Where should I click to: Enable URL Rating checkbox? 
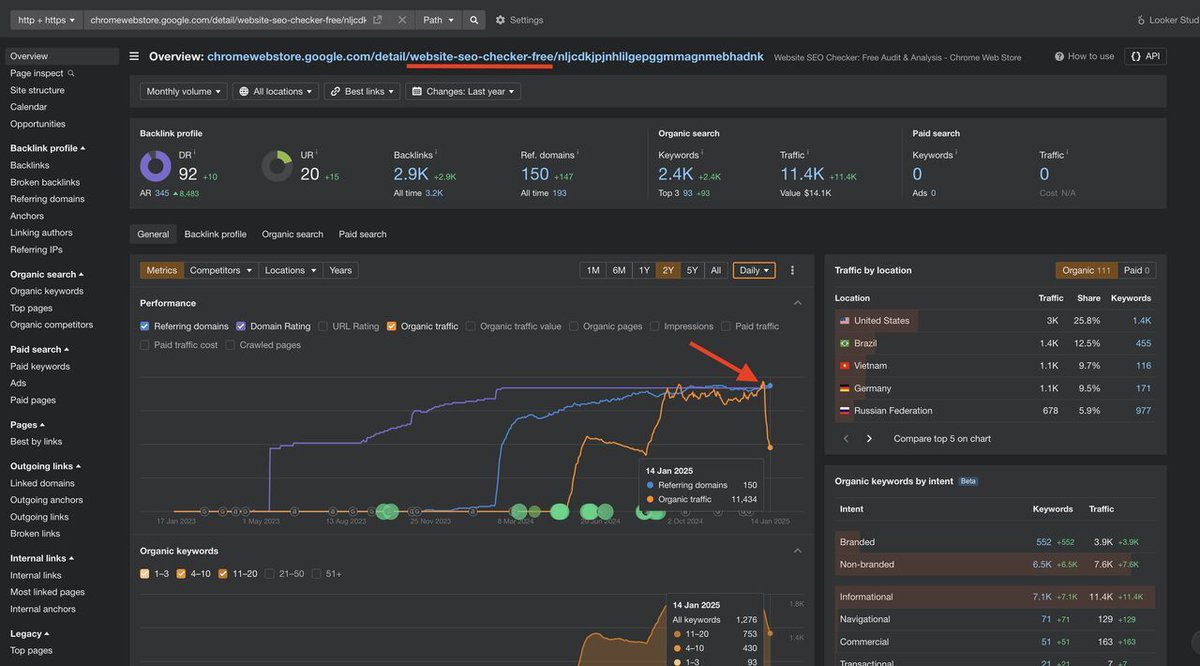pos(322,326)
